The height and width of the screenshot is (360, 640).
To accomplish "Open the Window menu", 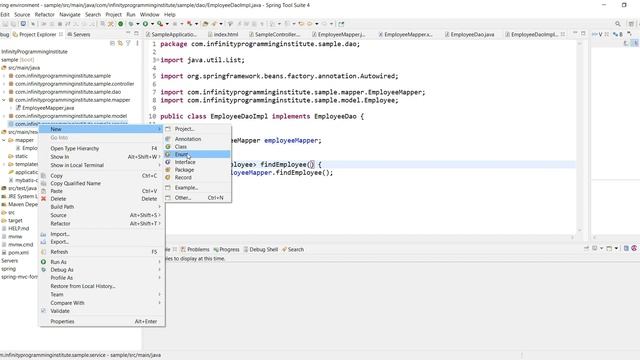I will 149,14.
